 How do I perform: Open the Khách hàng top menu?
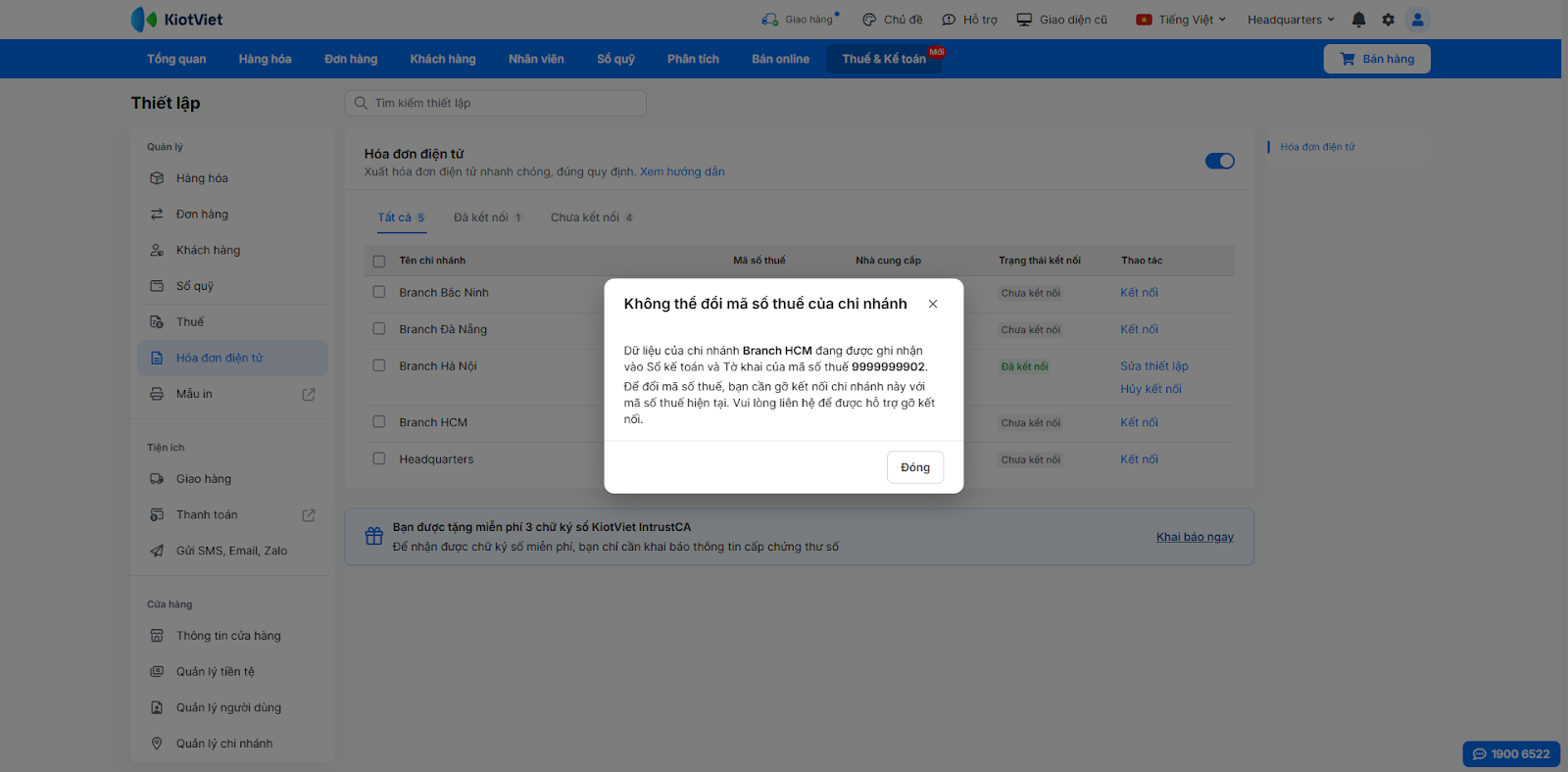click(443, 59)
